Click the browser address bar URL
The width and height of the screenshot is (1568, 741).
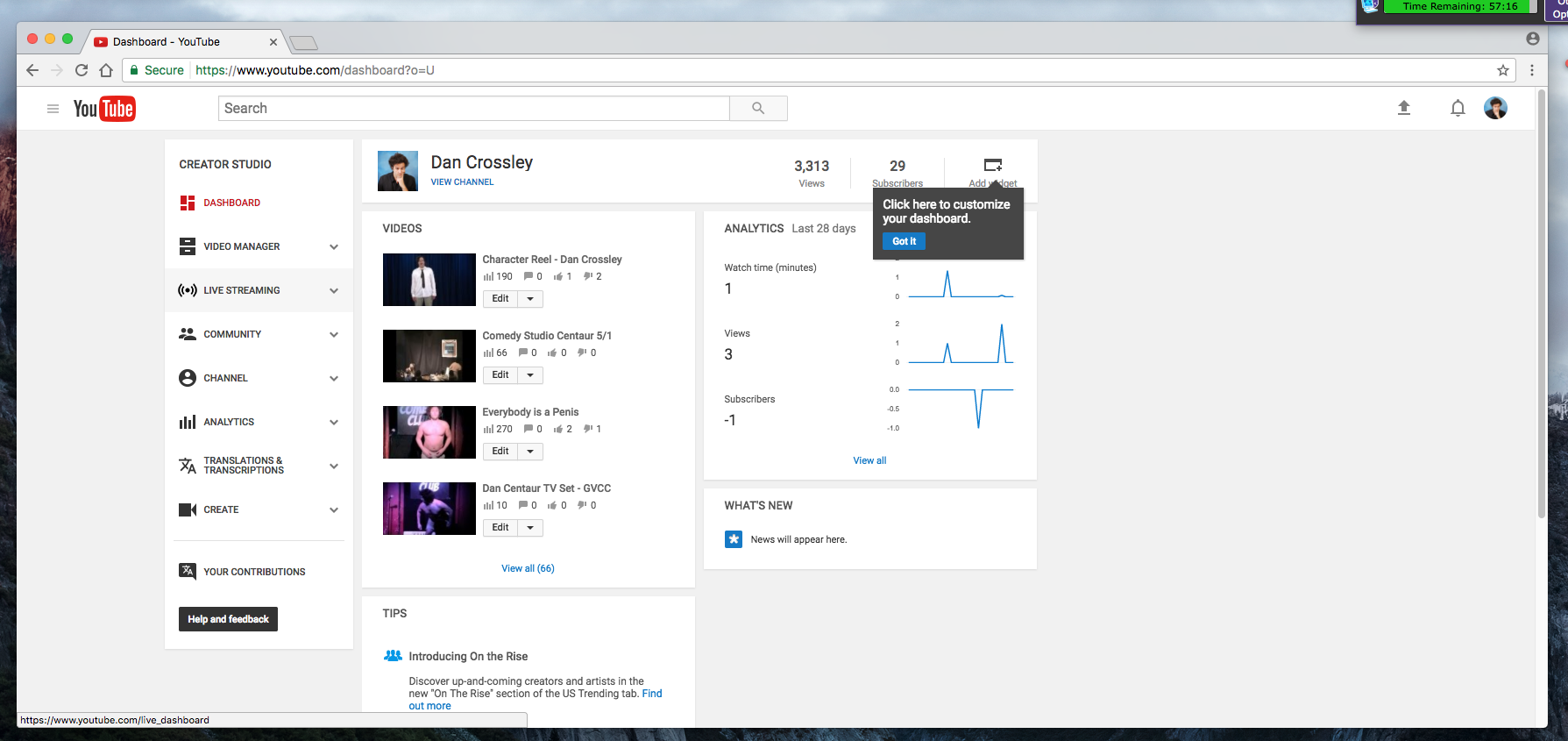pyautogui.click(x=315, y=70)
